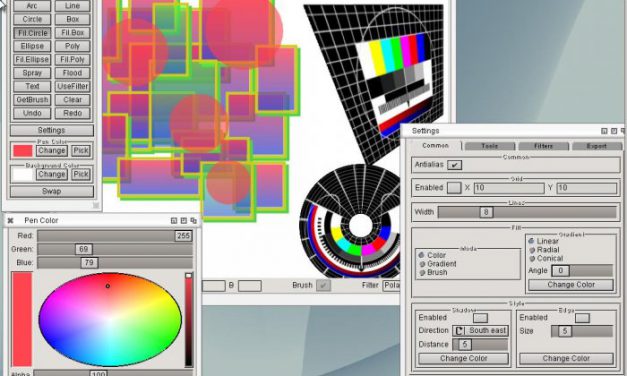Select the Spray tool
Image resolution: width=627 pixels, height=376 pixels.
32,73
